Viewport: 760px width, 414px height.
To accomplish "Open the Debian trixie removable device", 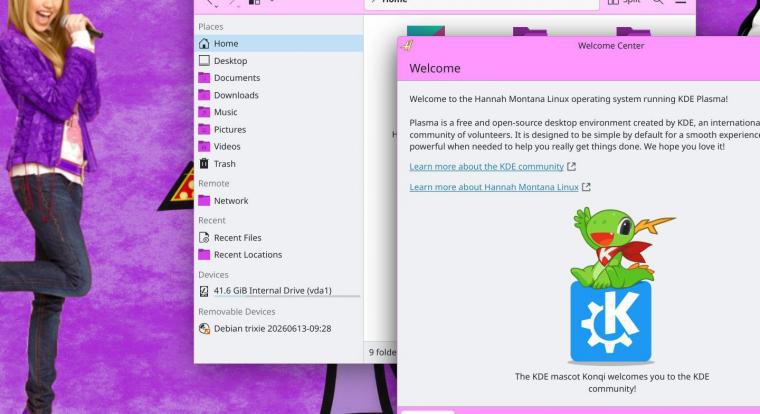I will (279, 329).
